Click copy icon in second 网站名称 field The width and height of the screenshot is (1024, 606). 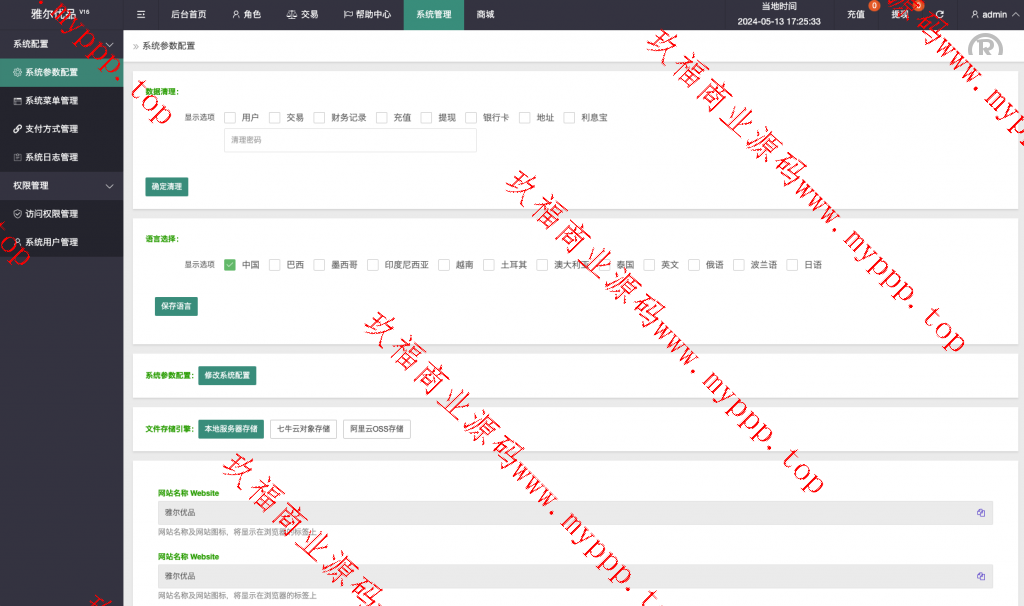(x=981, y=576)
